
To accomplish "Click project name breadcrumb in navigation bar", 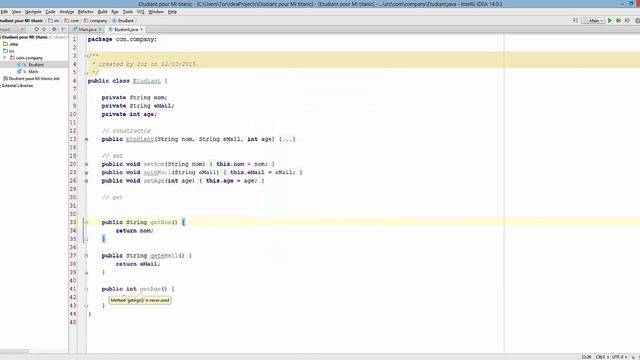I will coord(21,20).
